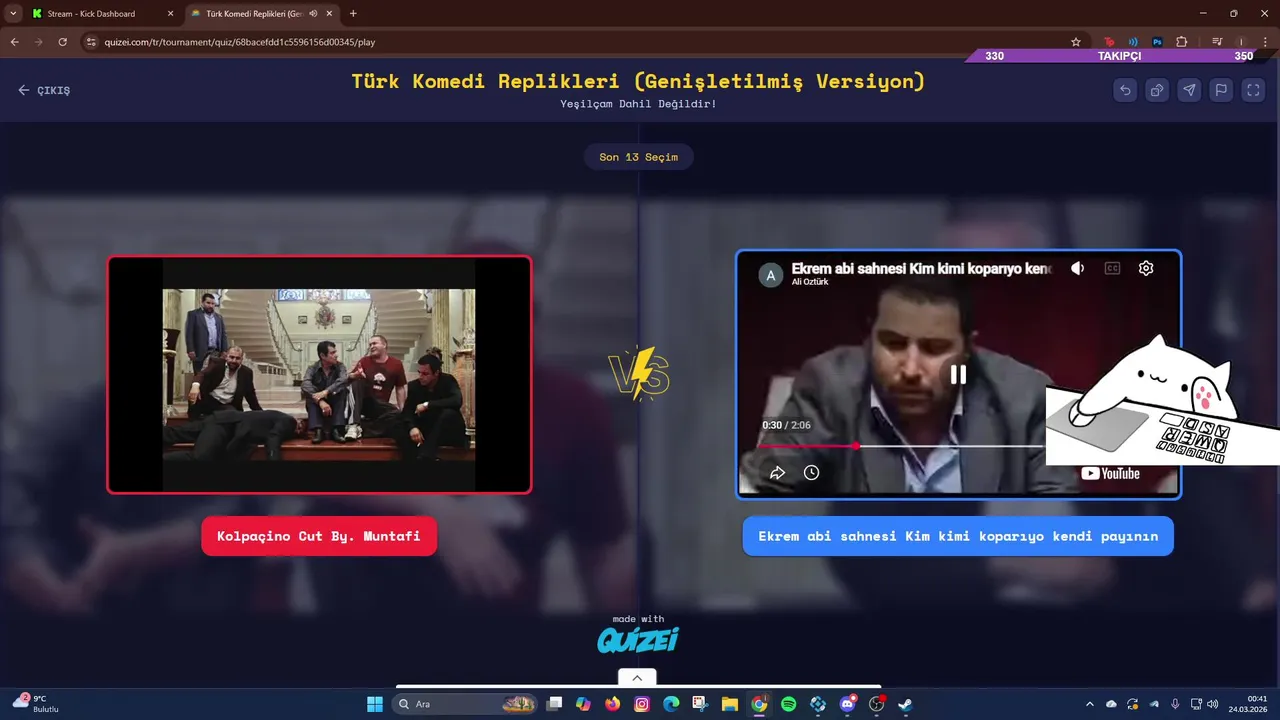Image resolution: width=1280 pixels, height=720 pixels.
Task: Open the media controls icon
Action: 1217,42
